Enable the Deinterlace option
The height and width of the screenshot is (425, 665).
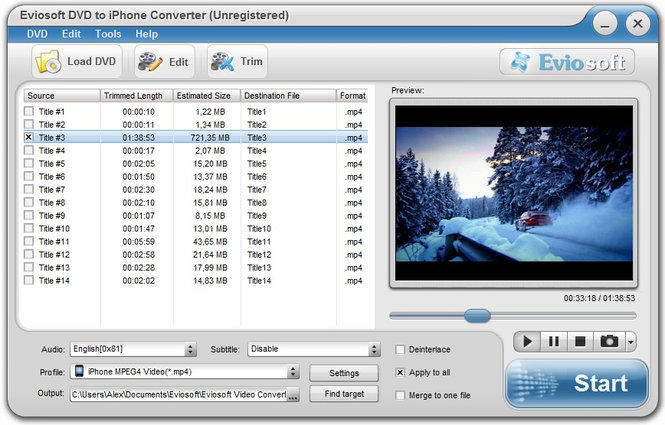click(400, 350)
